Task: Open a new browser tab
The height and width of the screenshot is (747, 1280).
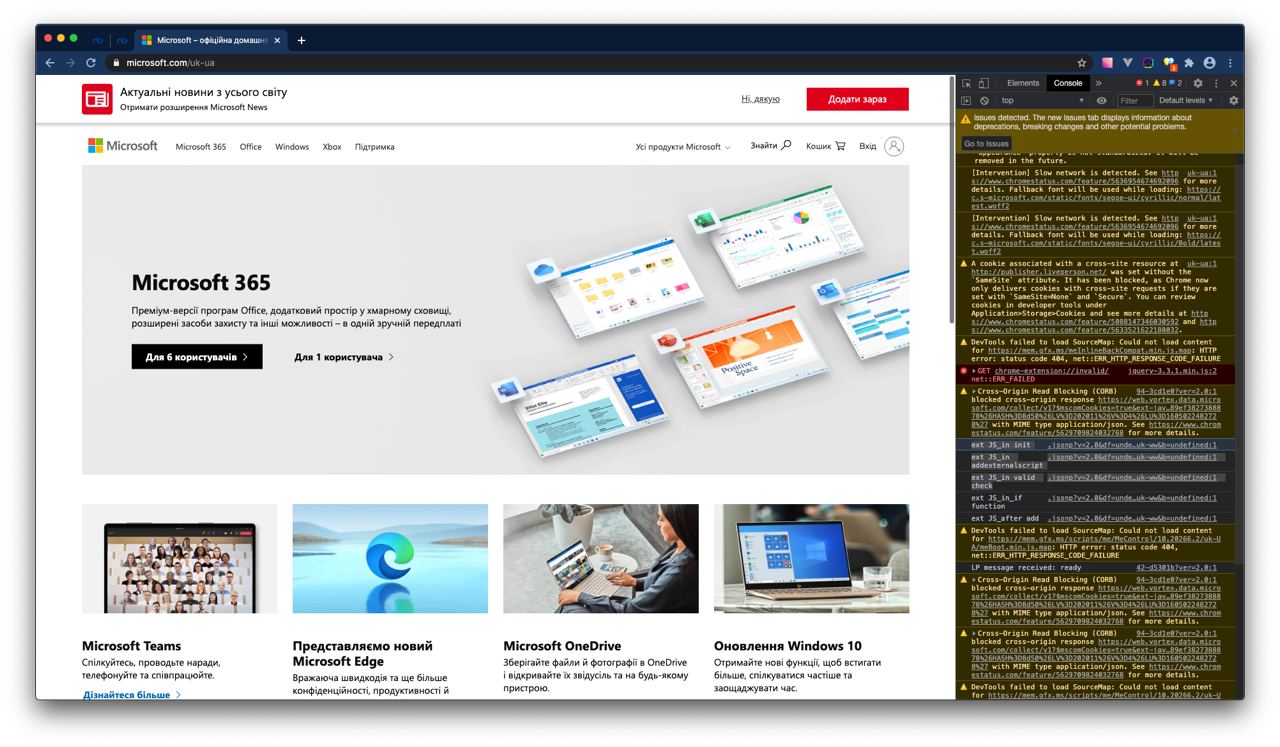Action: point(301,40)
